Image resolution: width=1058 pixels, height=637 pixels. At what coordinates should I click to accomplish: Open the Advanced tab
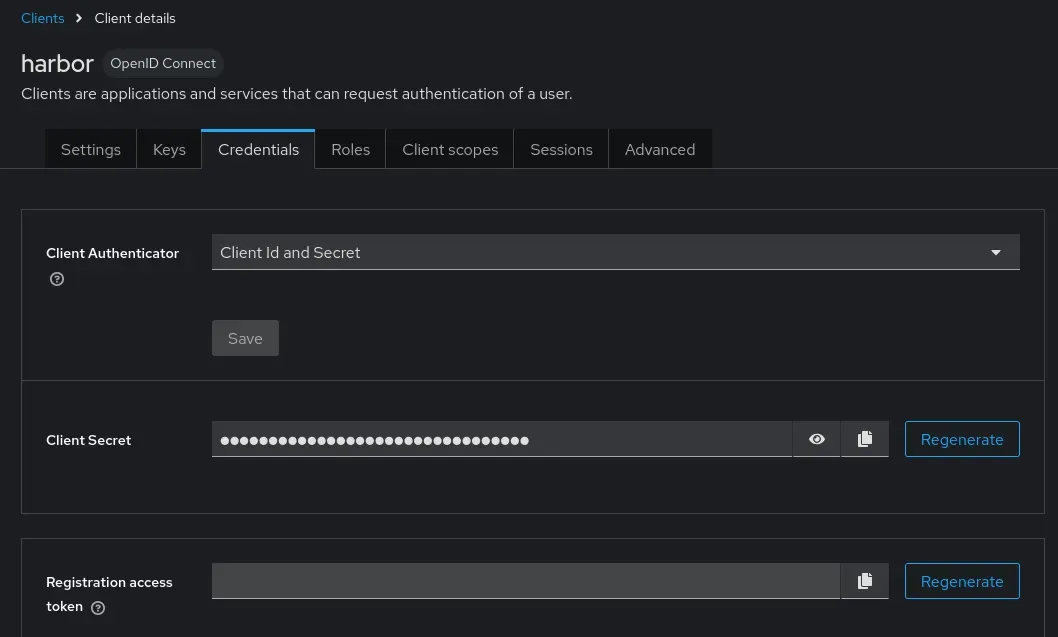click(660, 149)
